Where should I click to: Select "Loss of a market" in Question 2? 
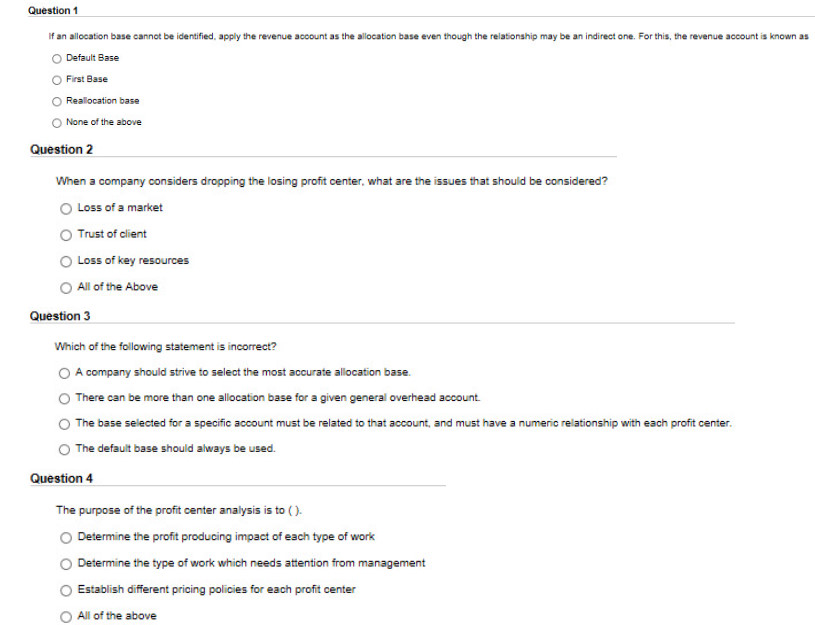pyautogui.click(x=64, y=209)
